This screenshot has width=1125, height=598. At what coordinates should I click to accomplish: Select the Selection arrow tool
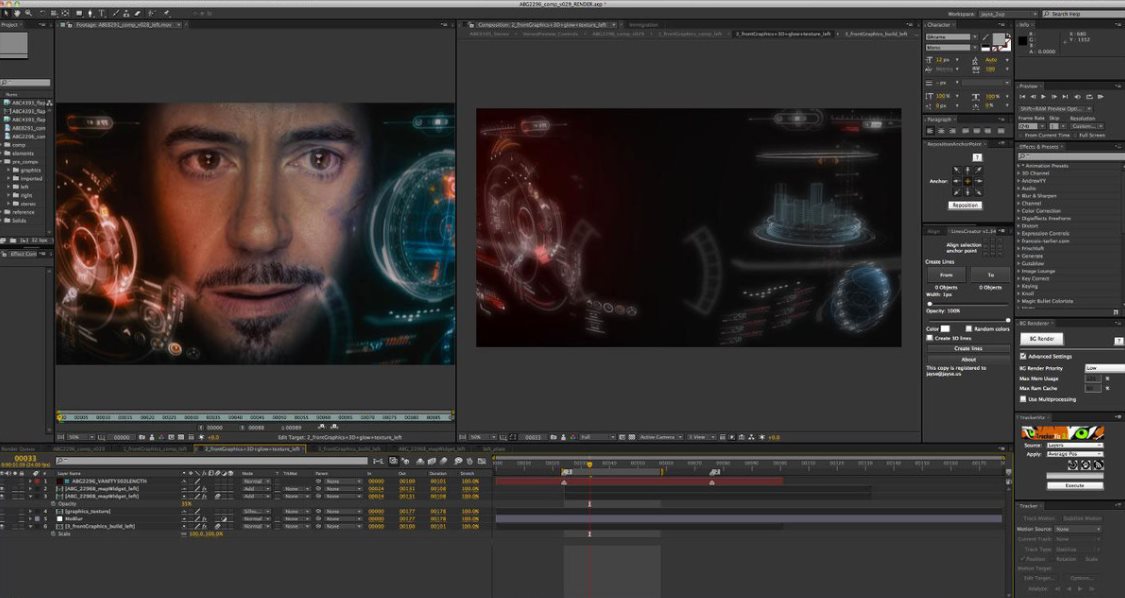(x=5, y=13)
